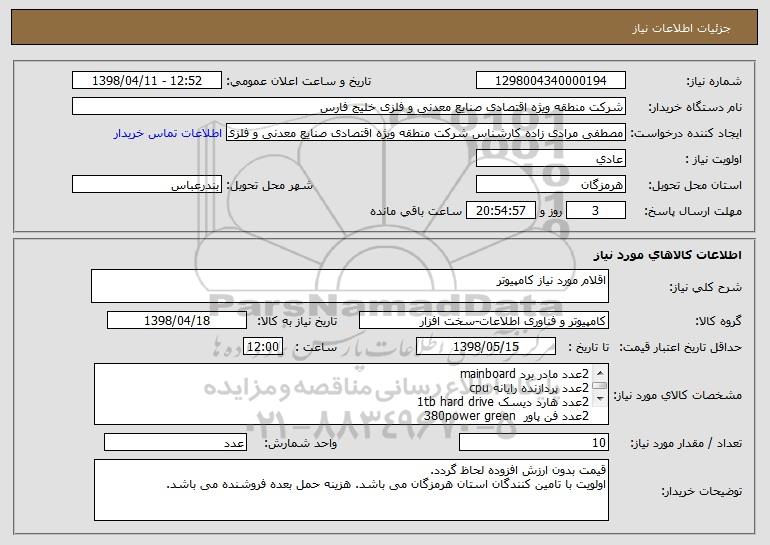The height and width of the screenshot is (545, 770).
Task: Click the remaining days field showing 3
Action: (596, 211)
